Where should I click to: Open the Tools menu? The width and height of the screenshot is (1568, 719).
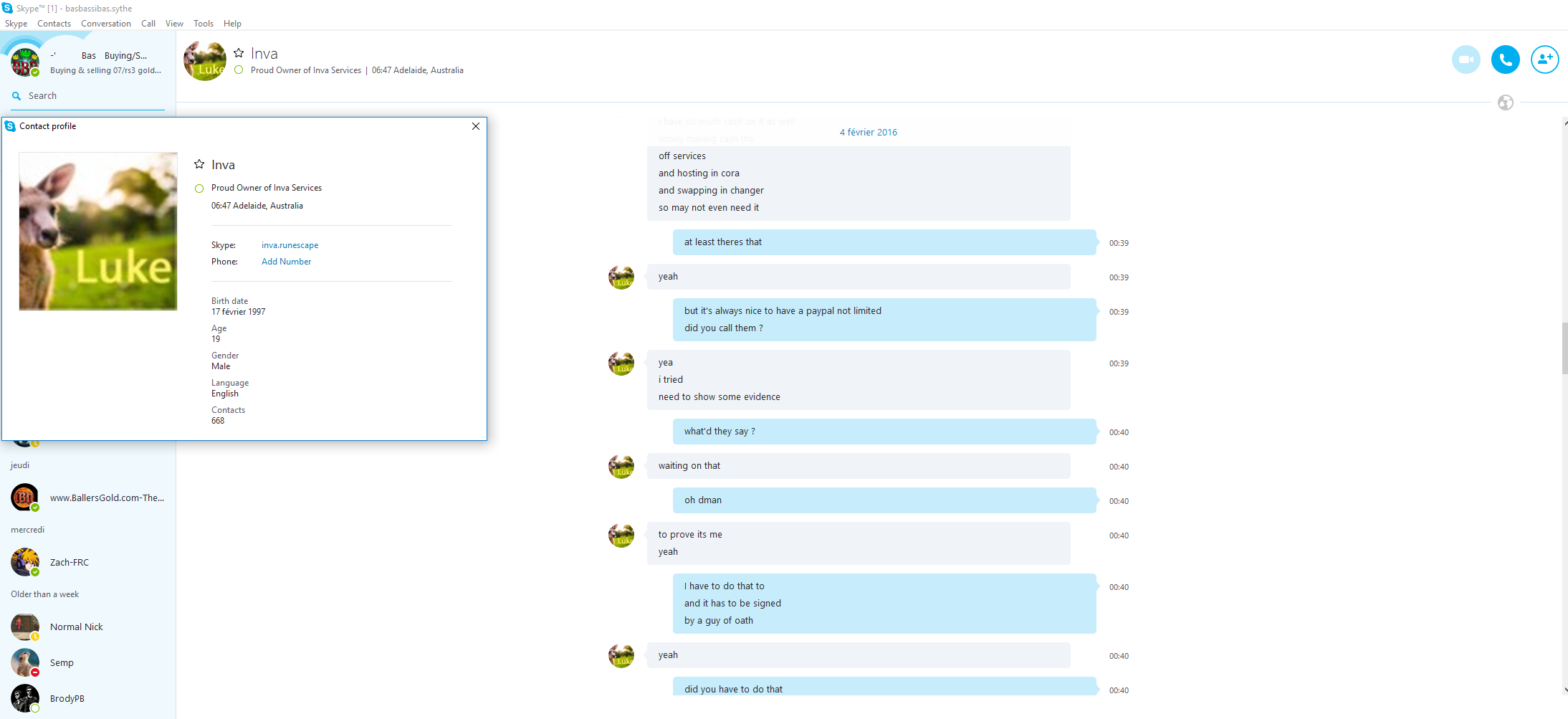click(204, 24)
